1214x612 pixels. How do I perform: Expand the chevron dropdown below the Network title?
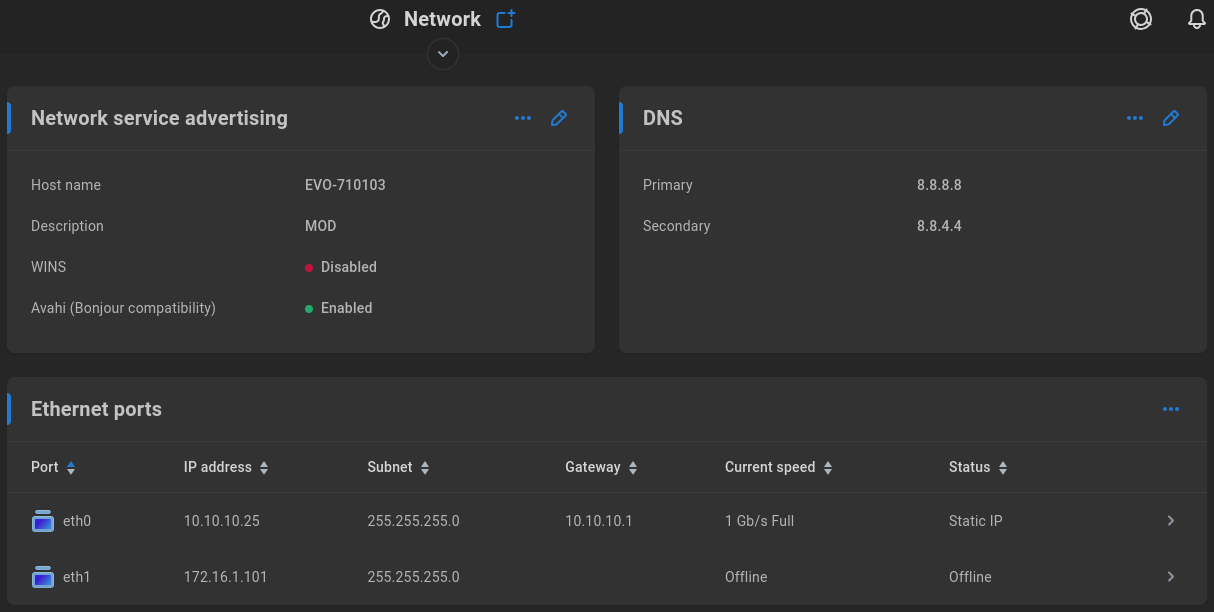[x=443, y=53]
